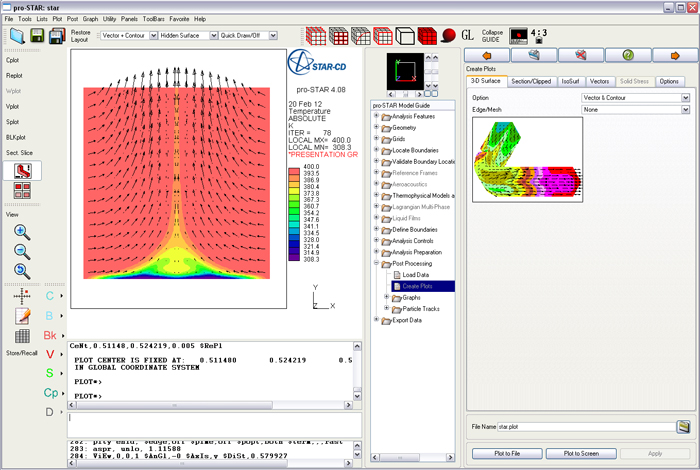This screenshot has height=470, width=700.
Task: Open the Option Vector & Contour combo box
Action: (x=636, y=97)
